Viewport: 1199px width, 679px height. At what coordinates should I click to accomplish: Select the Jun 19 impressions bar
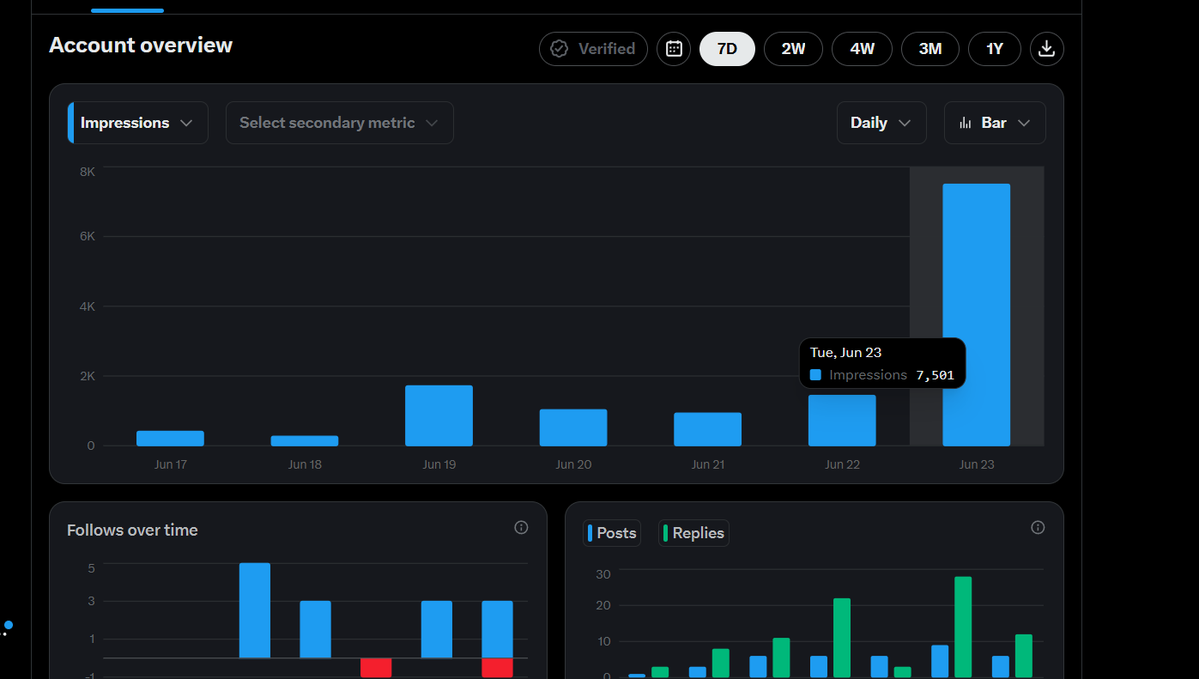tap(439, 415)
